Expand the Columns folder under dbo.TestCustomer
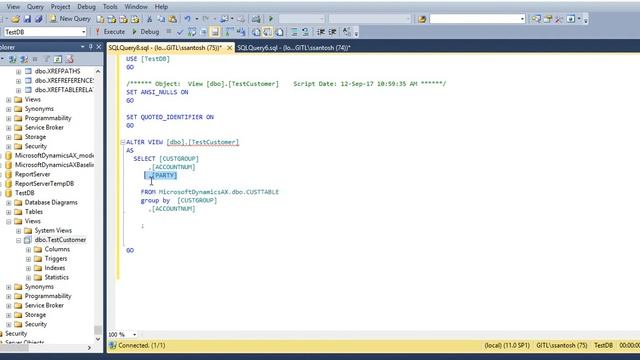Viewport: 640px width, 360px height. [x=28, y=250]
